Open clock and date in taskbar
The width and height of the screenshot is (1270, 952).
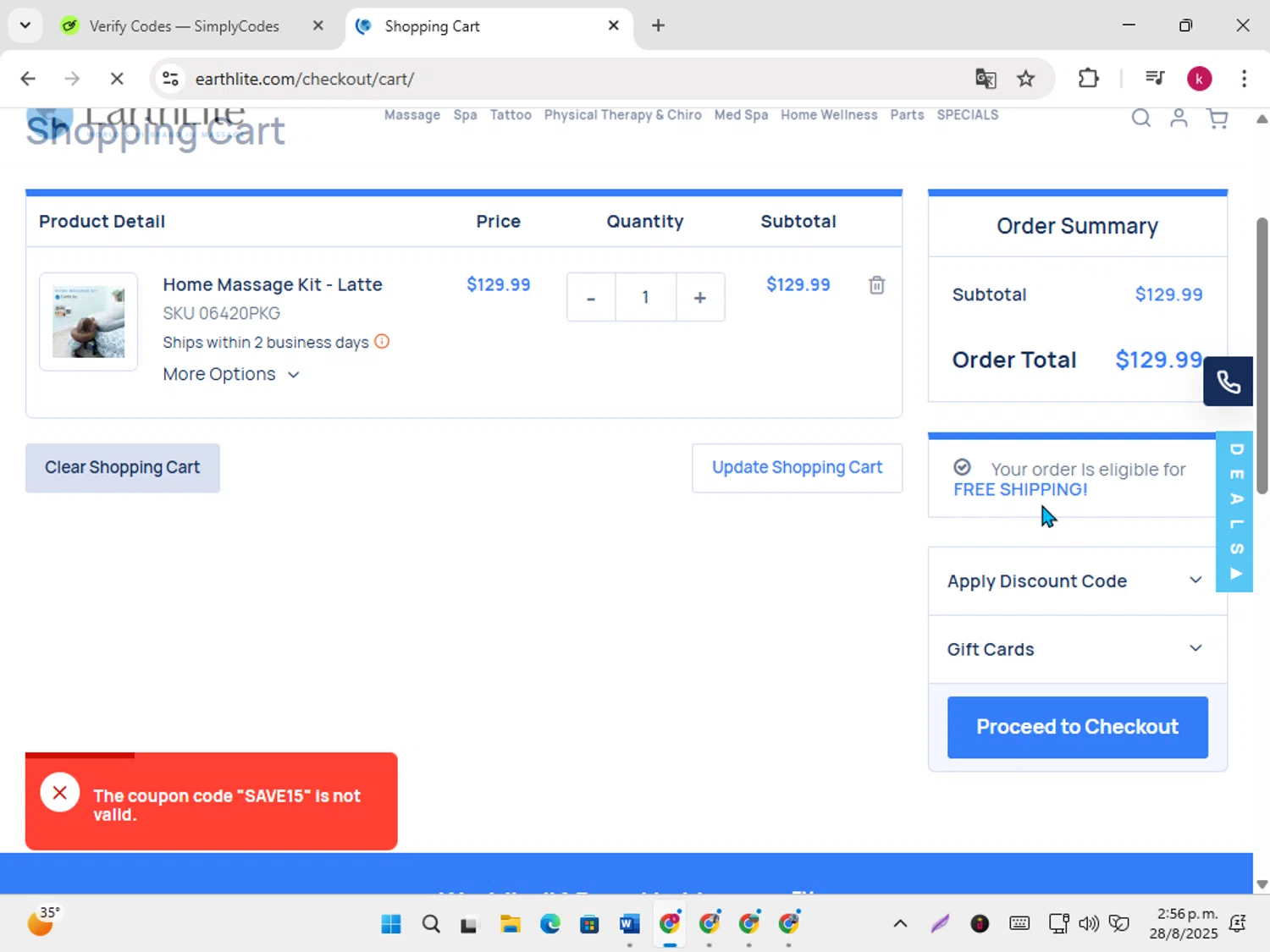click(1184, 923)
